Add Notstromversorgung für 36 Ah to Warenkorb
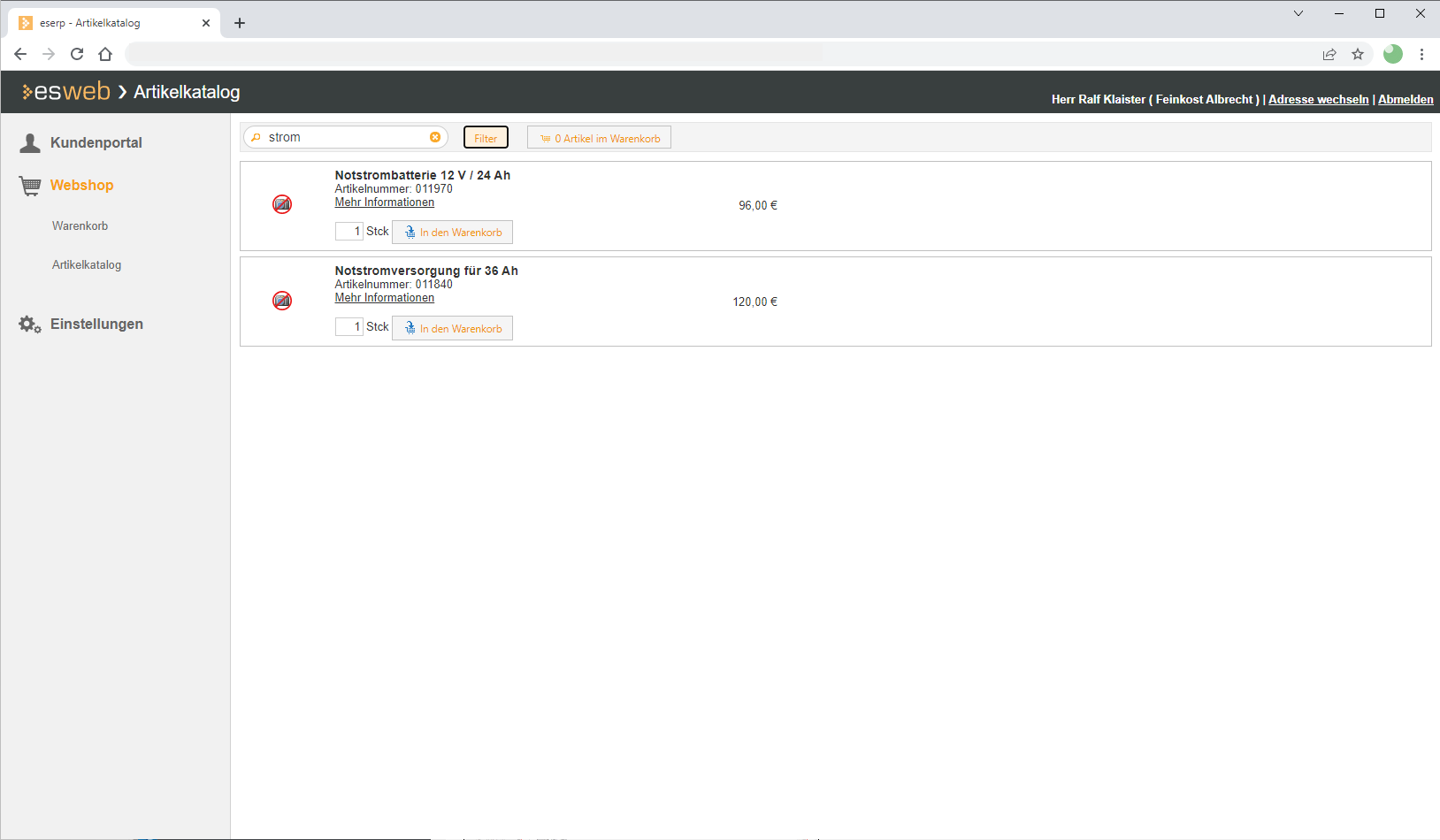This screenshot has width=1440, height=840. (x=452, y=328)
